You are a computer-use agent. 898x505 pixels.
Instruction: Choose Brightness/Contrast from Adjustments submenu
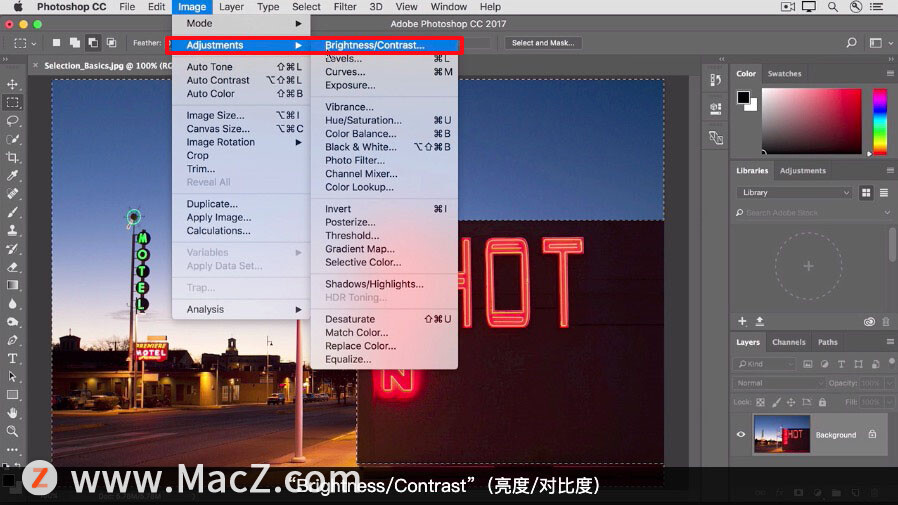pos(375,45)
